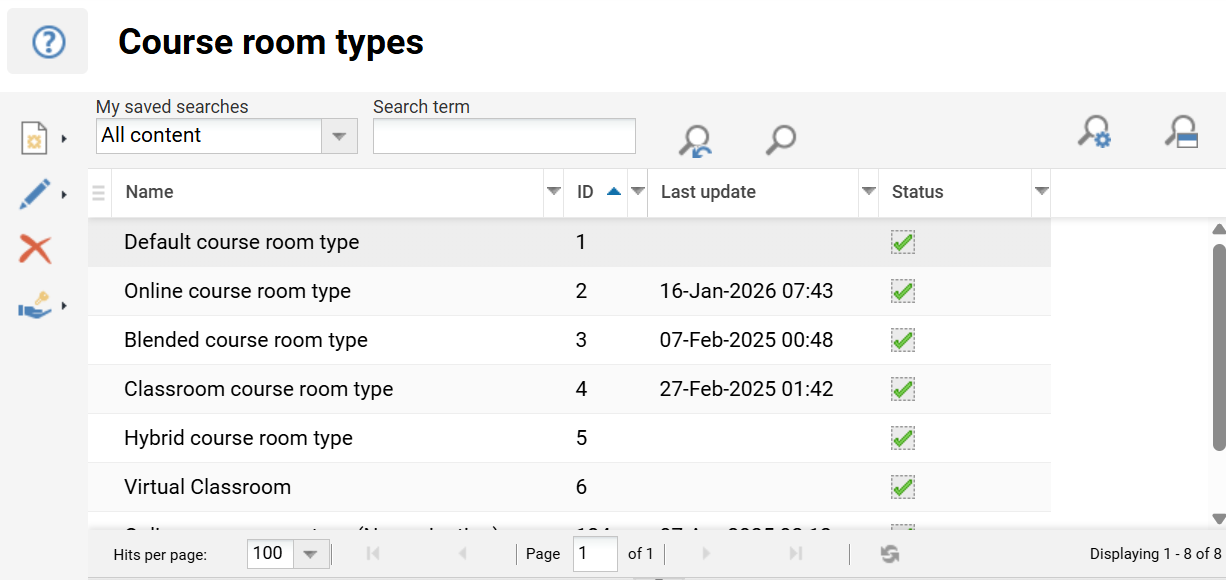The image size is (1226, 580).
Task: Click the Search term input field
Action: [504, 136]
